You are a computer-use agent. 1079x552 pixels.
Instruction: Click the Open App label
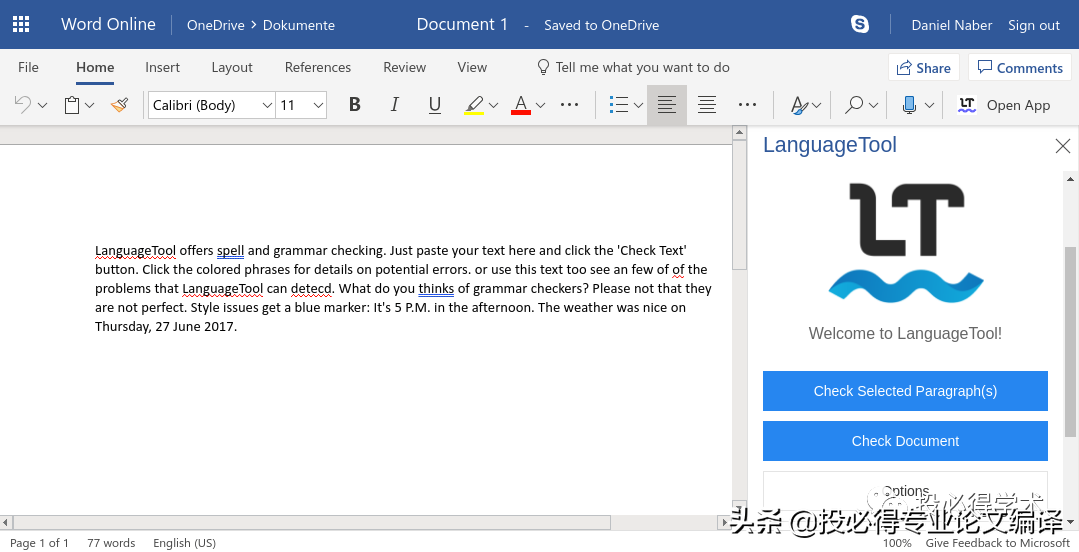coord(1018,105)
